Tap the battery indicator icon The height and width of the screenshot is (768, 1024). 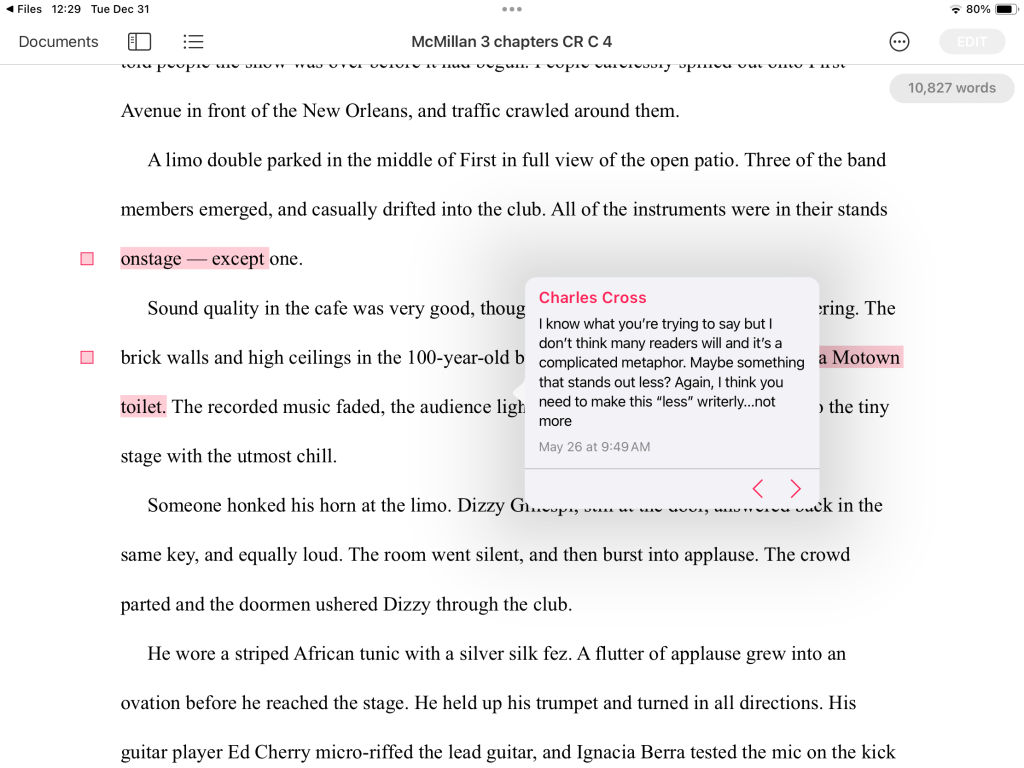(1004, 9)
